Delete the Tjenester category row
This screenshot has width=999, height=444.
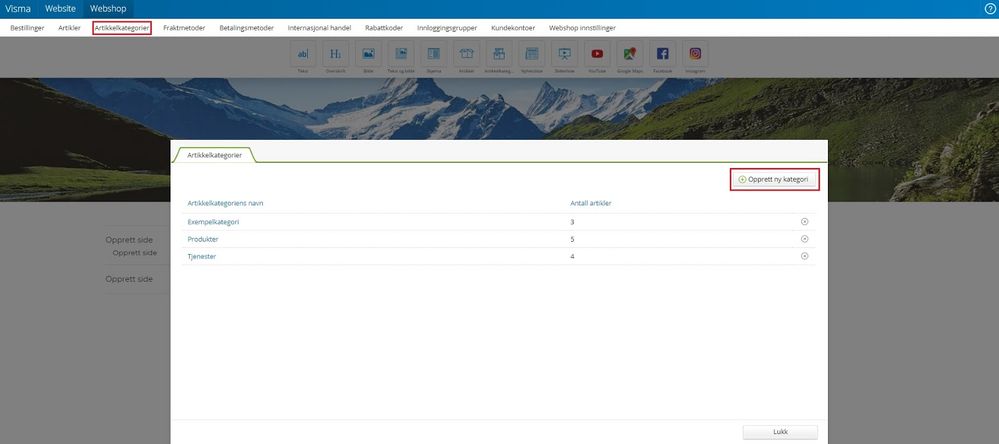point(804,256)
